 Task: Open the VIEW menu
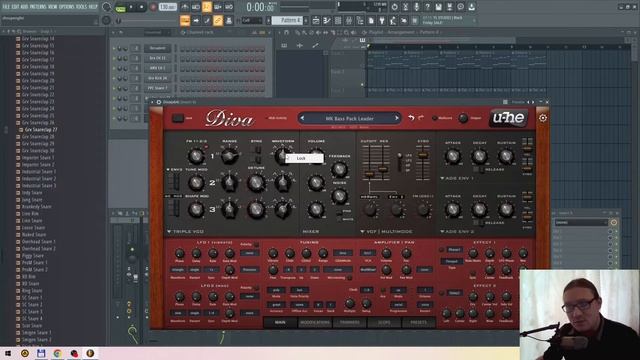[x=52, y=7]
